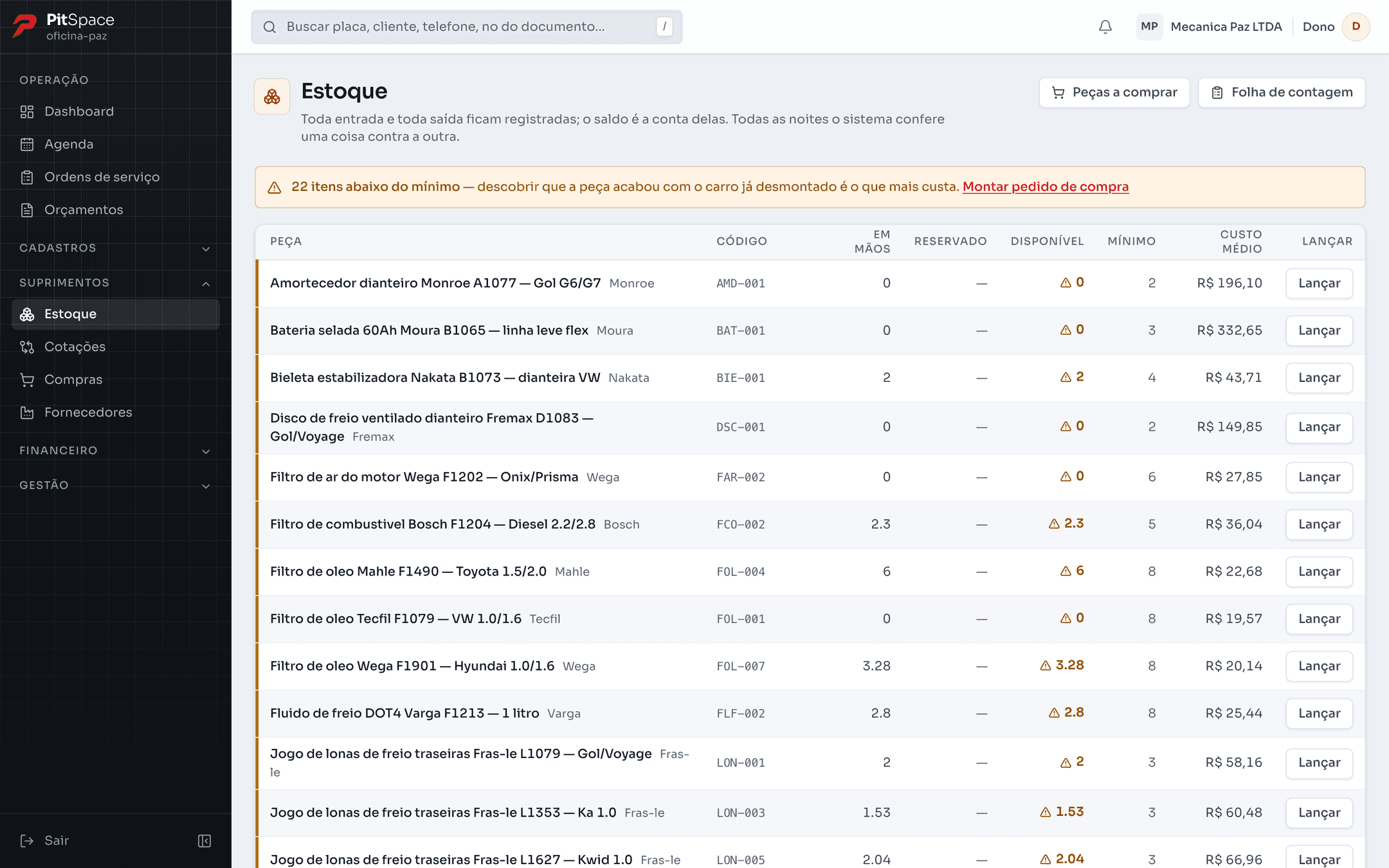Click the Orçamentos document icon

(x=27, y=210)
